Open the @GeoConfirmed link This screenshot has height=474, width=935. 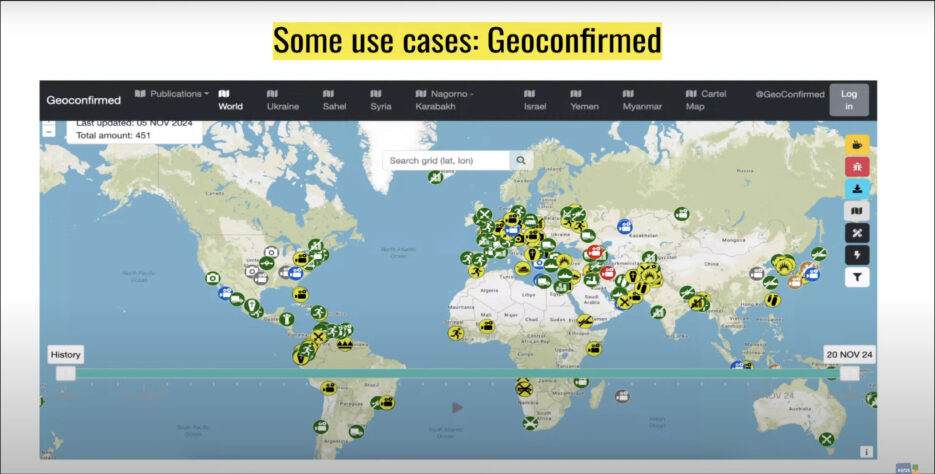(790, 94)
